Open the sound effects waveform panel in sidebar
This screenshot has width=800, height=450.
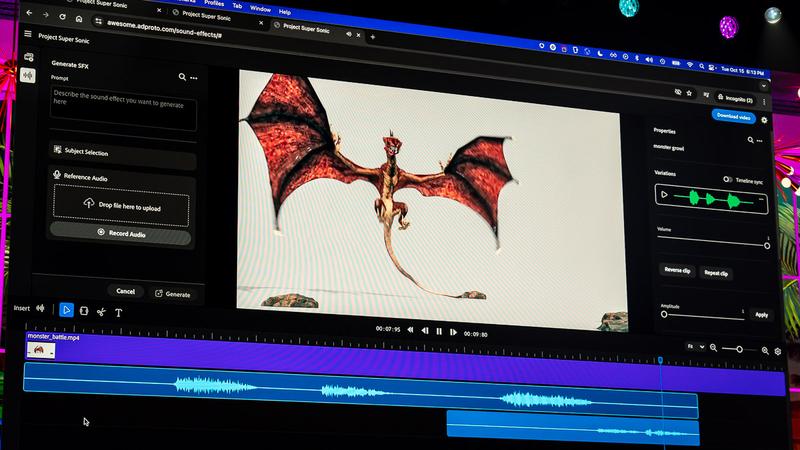click(x=29, y=75)
